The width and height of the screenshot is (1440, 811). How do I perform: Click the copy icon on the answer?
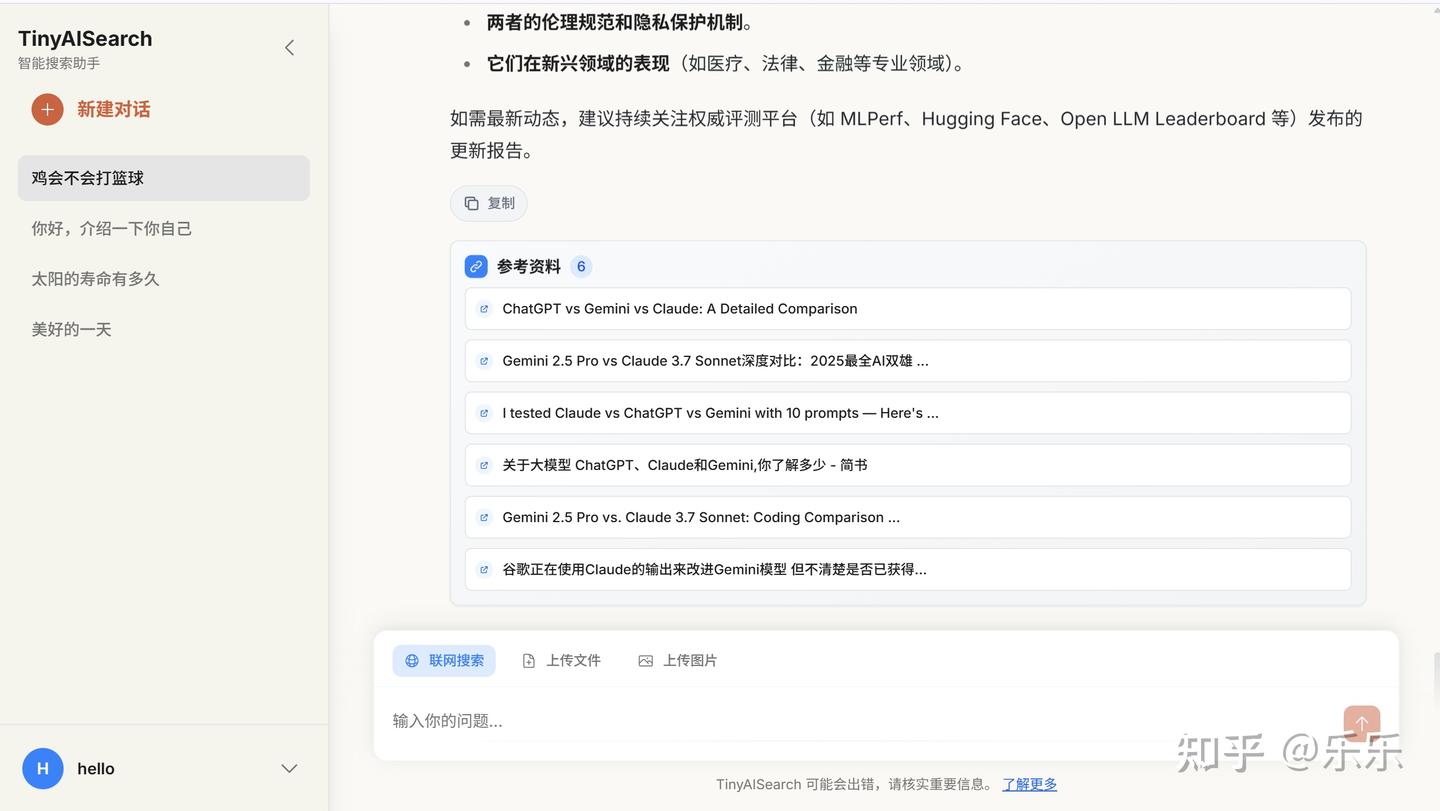click(x=470, y=202)
